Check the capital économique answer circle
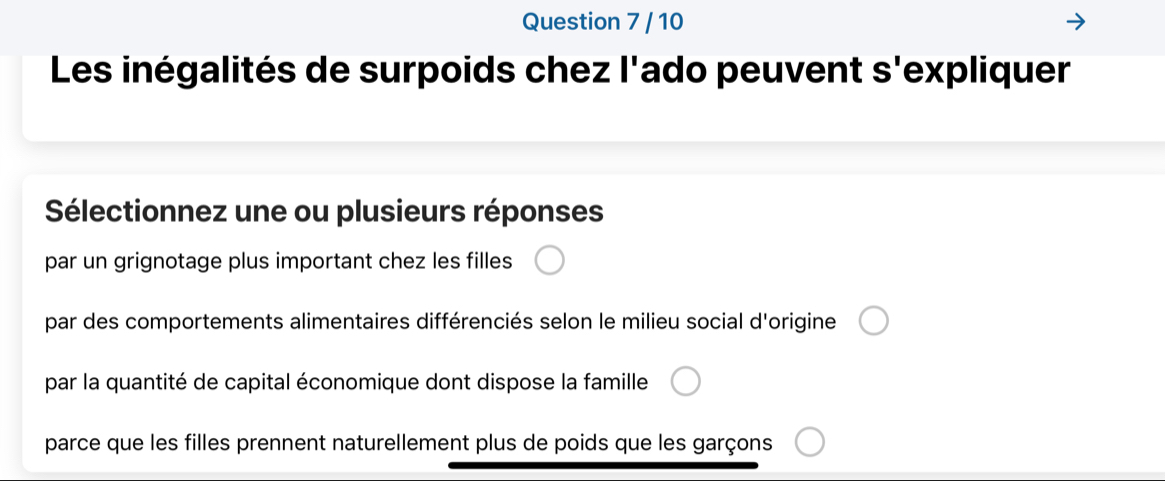Viewport: 1165px width, 481px height. [x=685, y=382]
